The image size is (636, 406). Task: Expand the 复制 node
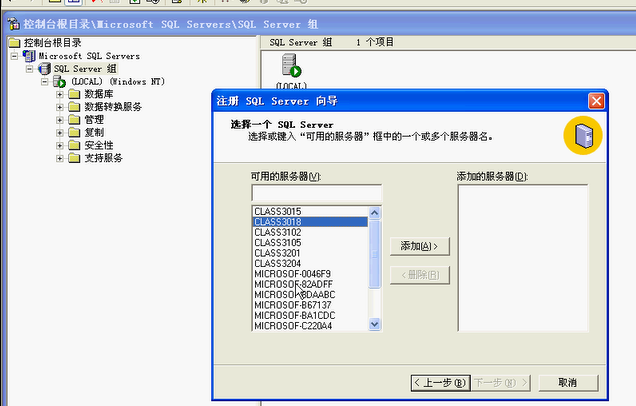coord(60,133)
